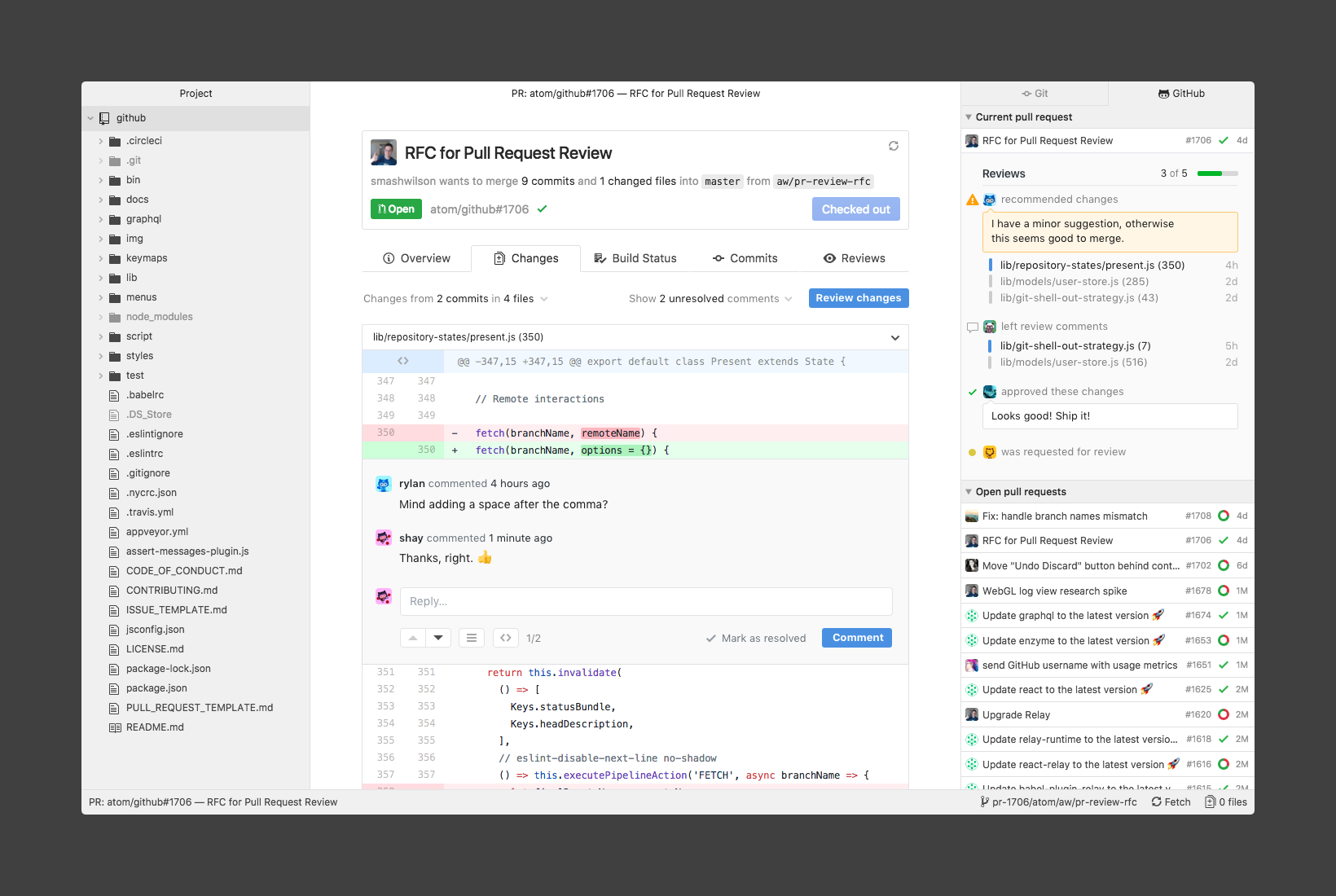This screenshot has width=1336, height=896.
Task: Open the Changes from 2 commits dropdown
Action: [456, 299]
